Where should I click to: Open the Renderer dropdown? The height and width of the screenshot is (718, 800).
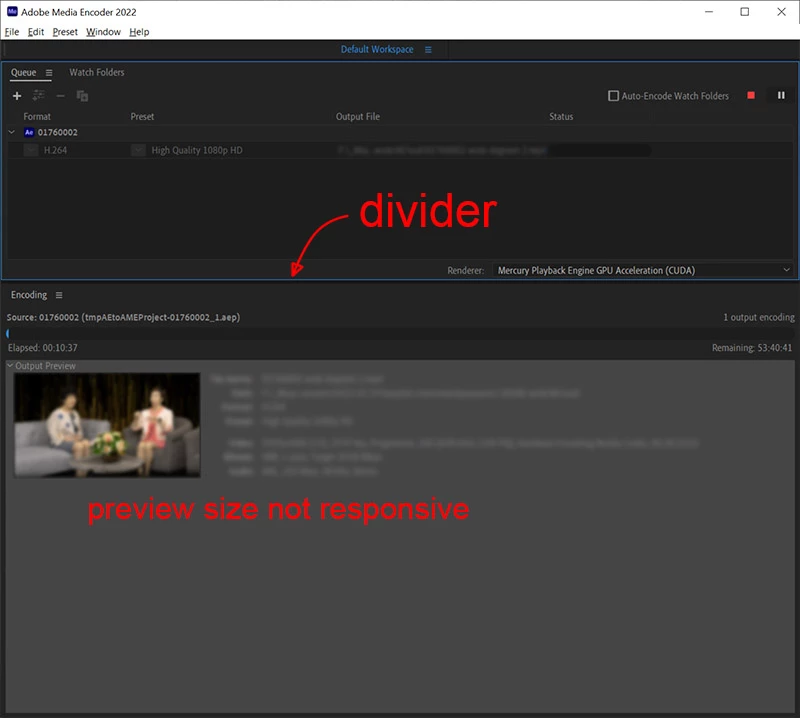tap(642, 270)
